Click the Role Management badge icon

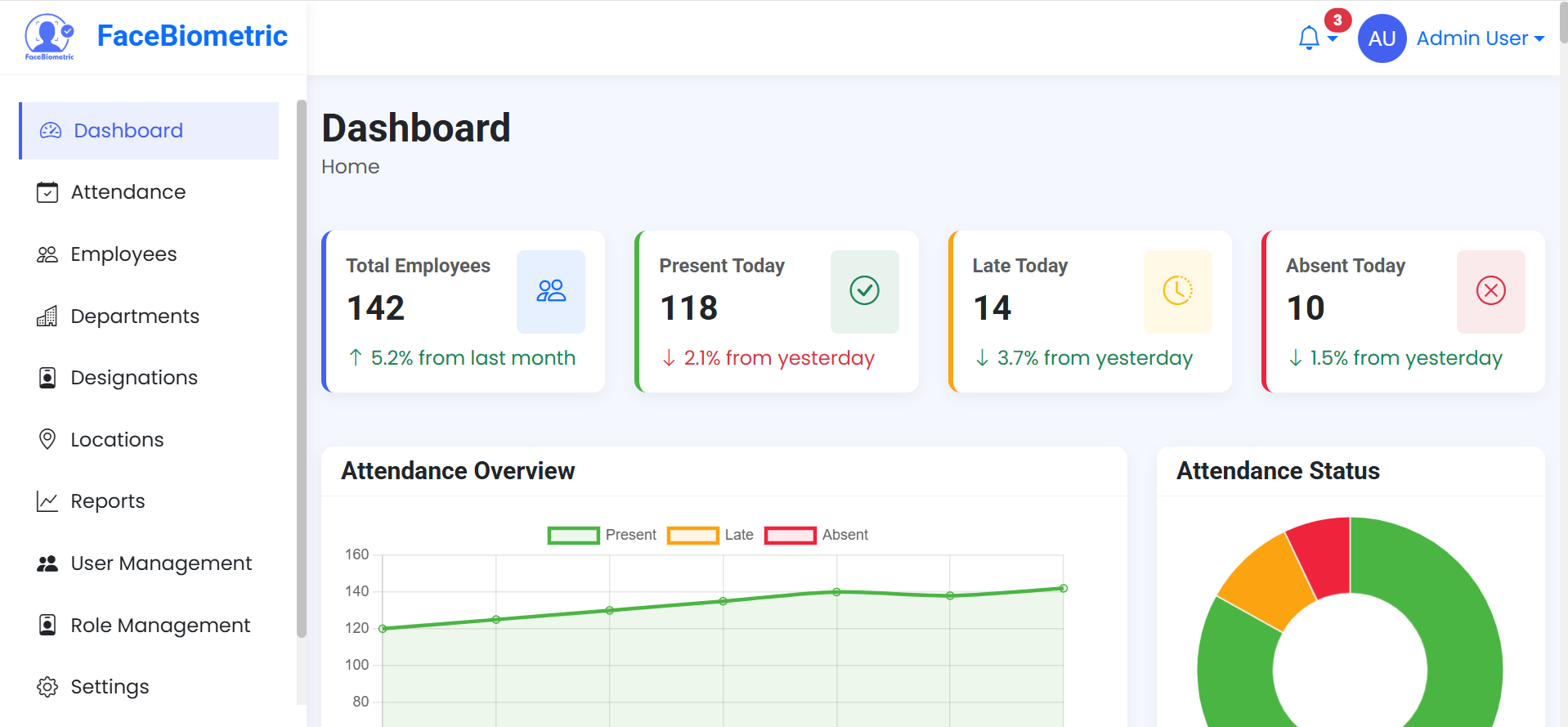tap(47, 625)
